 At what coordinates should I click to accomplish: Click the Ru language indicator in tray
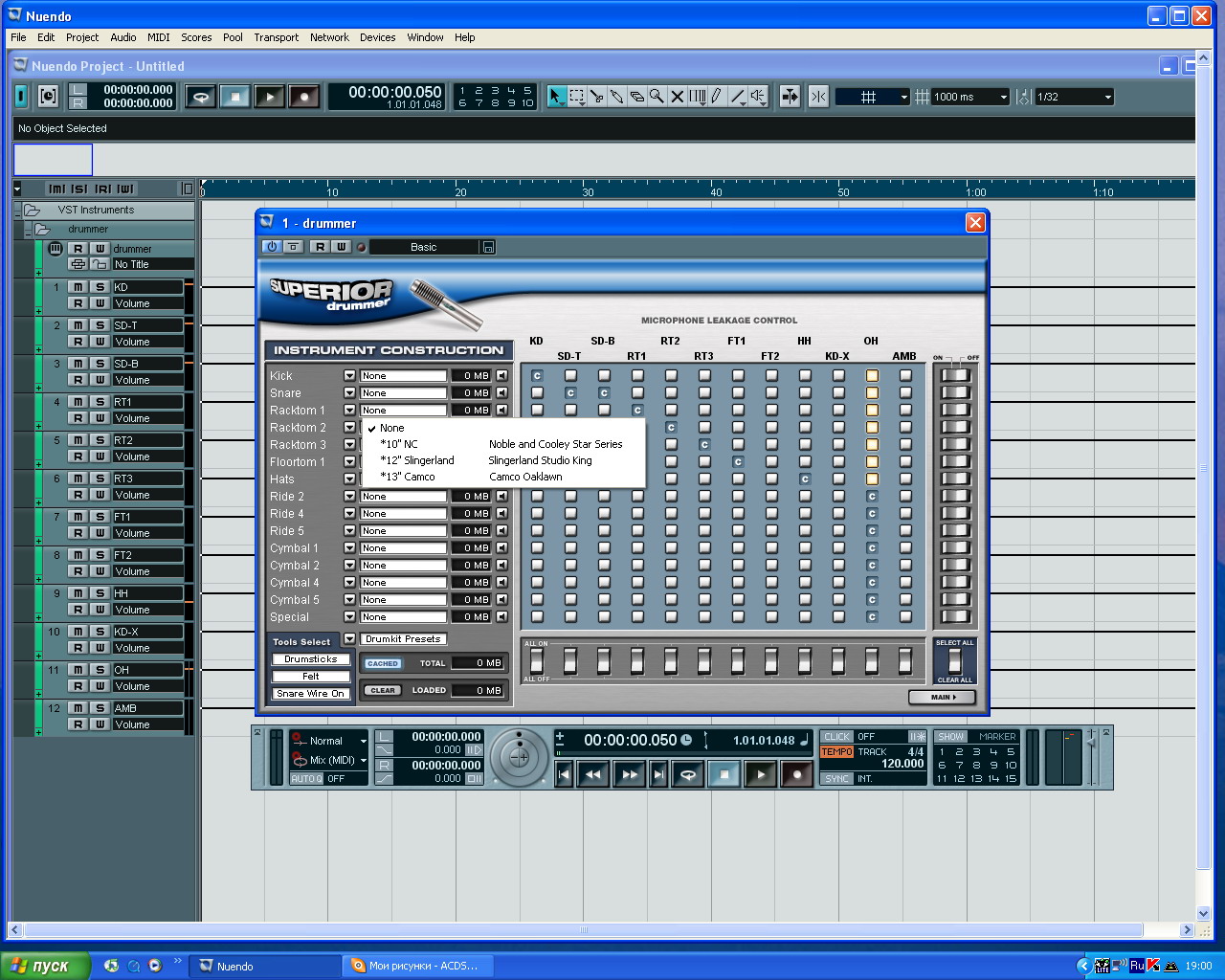point(1137,966)
